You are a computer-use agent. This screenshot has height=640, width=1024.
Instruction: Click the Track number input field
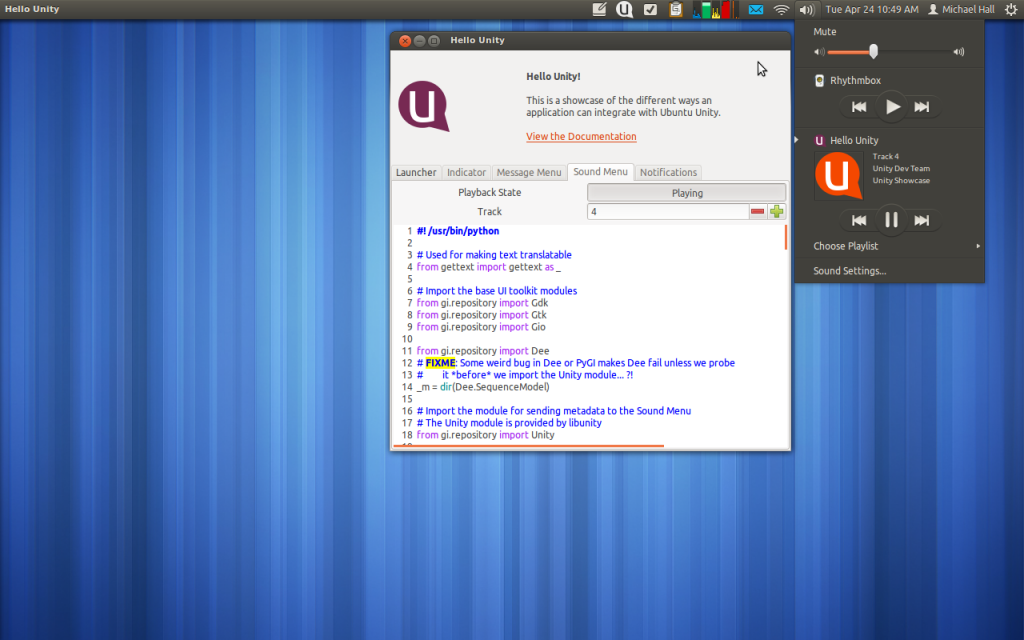(668, 212)
